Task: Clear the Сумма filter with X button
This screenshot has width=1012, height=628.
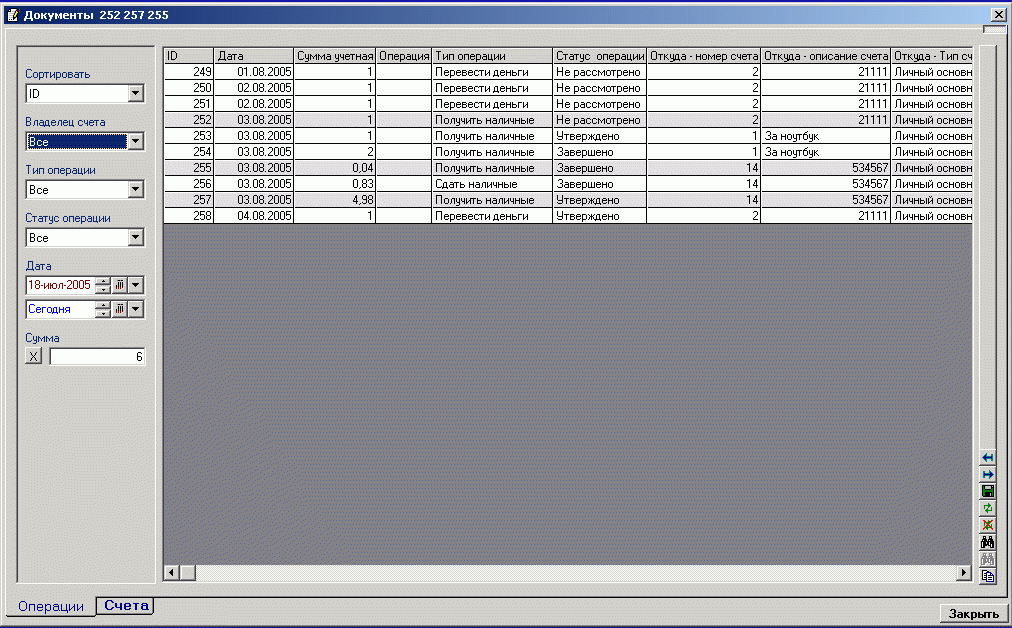Action: click(34, 356)
